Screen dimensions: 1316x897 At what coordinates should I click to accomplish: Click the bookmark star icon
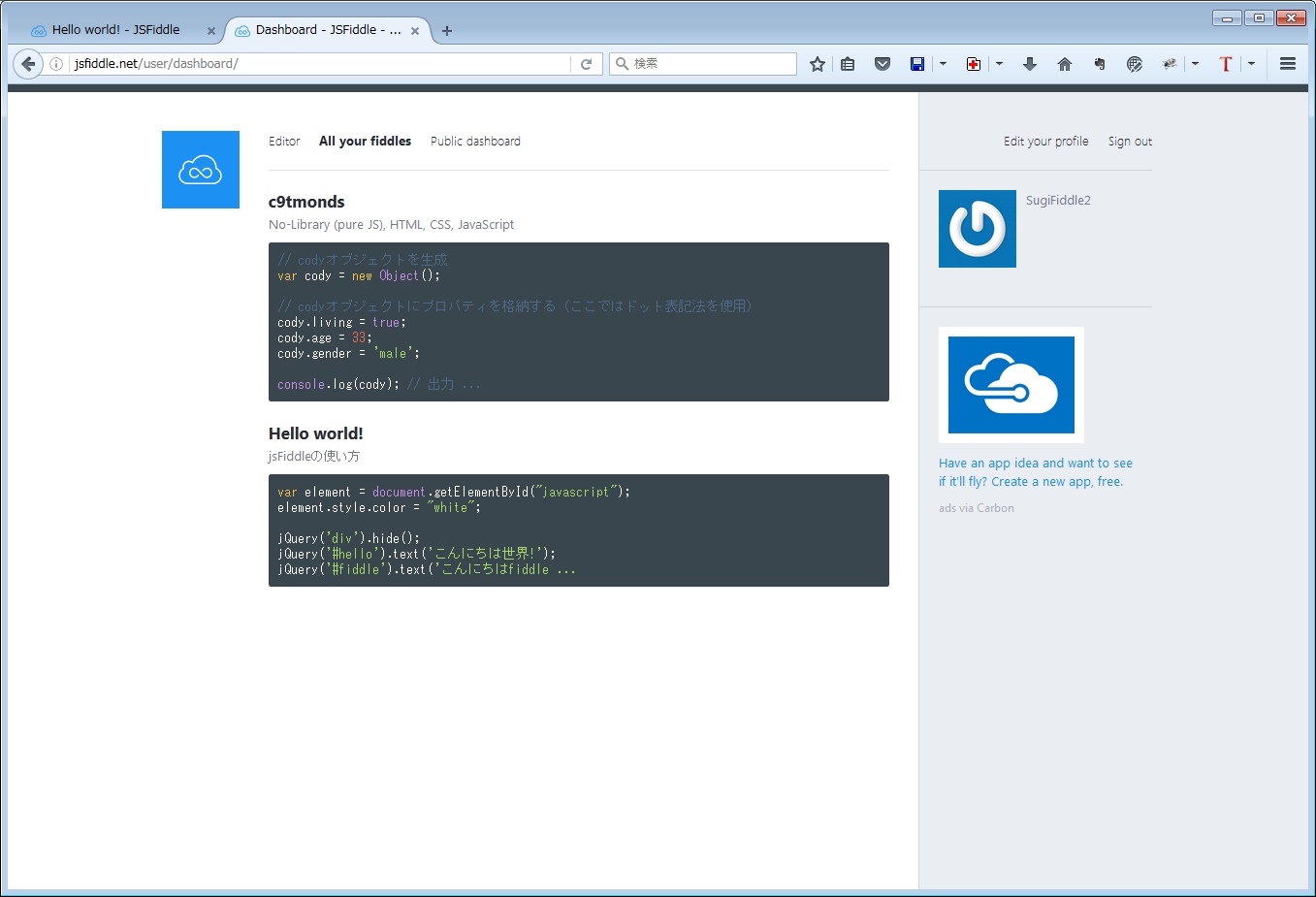[x=818, y=64]
